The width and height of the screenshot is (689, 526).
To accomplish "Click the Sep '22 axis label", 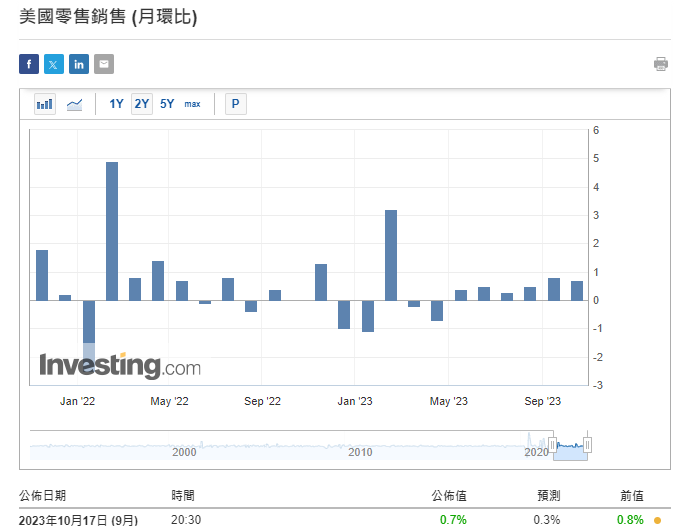I will tap(262, 401).
